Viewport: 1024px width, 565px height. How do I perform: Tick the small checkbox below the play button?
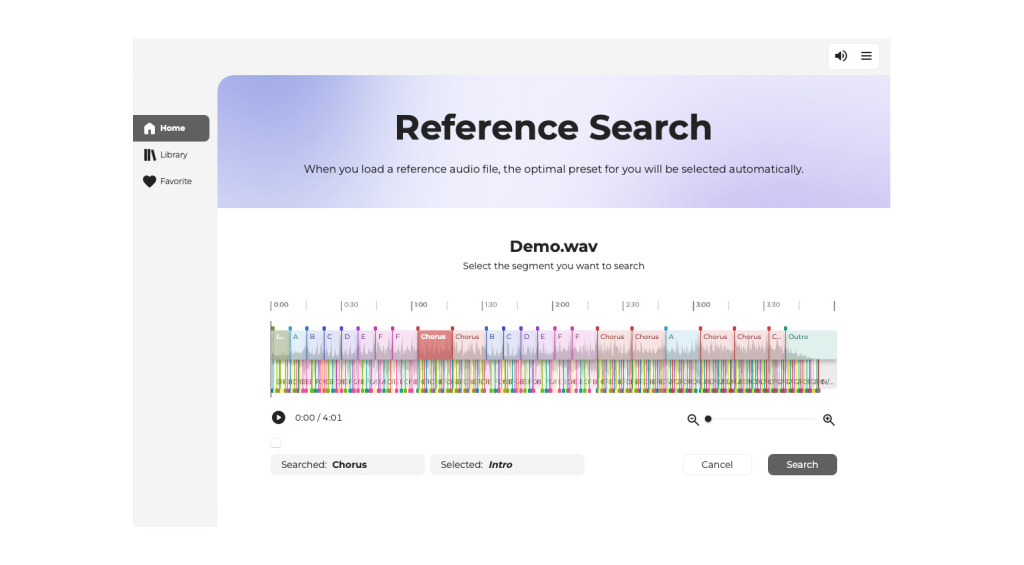(x=276, y=443)
